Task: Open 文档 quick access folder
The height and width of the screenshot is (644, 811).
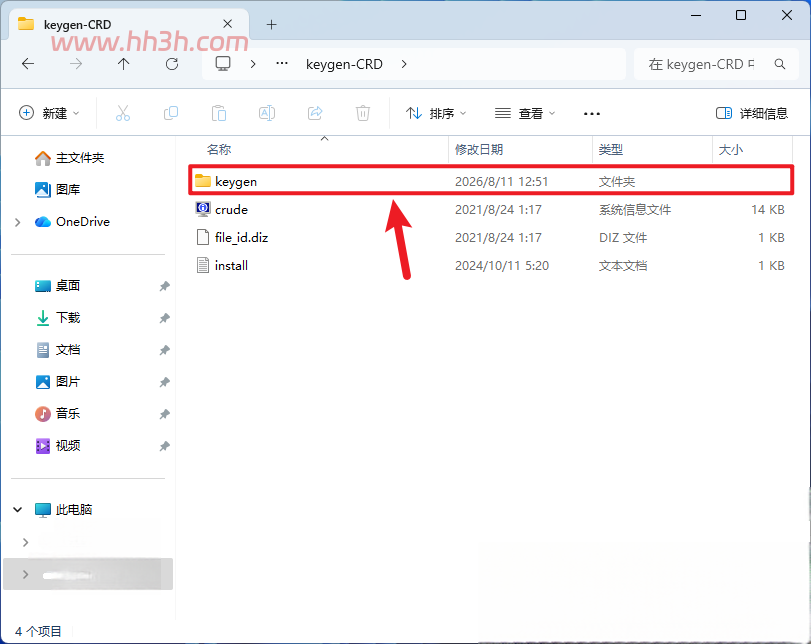Action: (x=57, y=350)
